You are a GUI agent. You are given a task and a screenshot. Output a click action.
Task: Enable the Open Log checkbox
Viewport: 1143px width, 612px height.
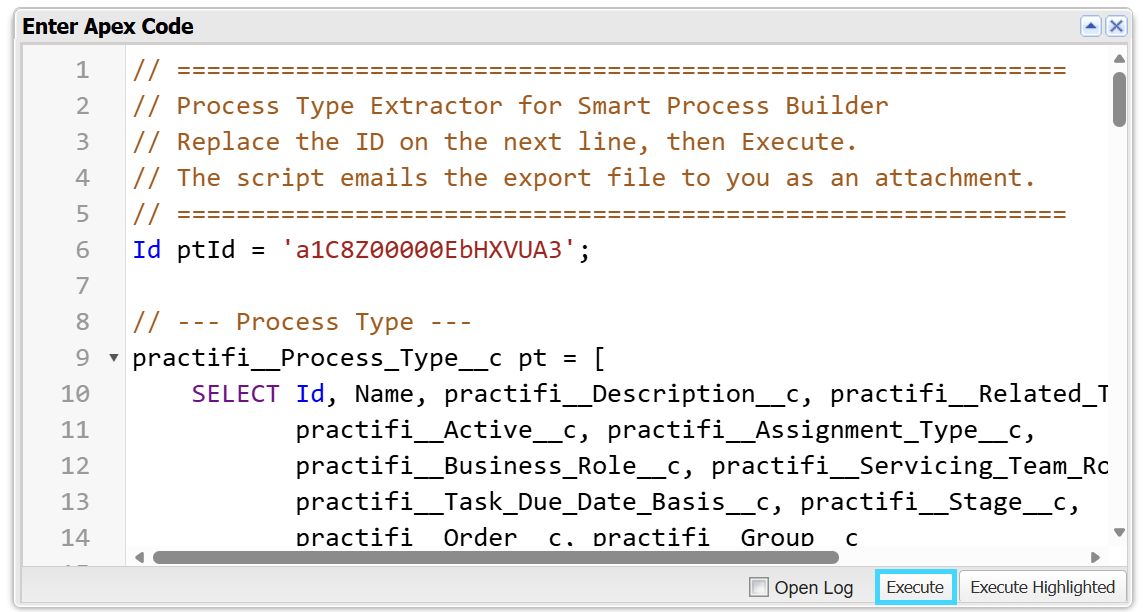pyautogui.click(x=759, y=587)
